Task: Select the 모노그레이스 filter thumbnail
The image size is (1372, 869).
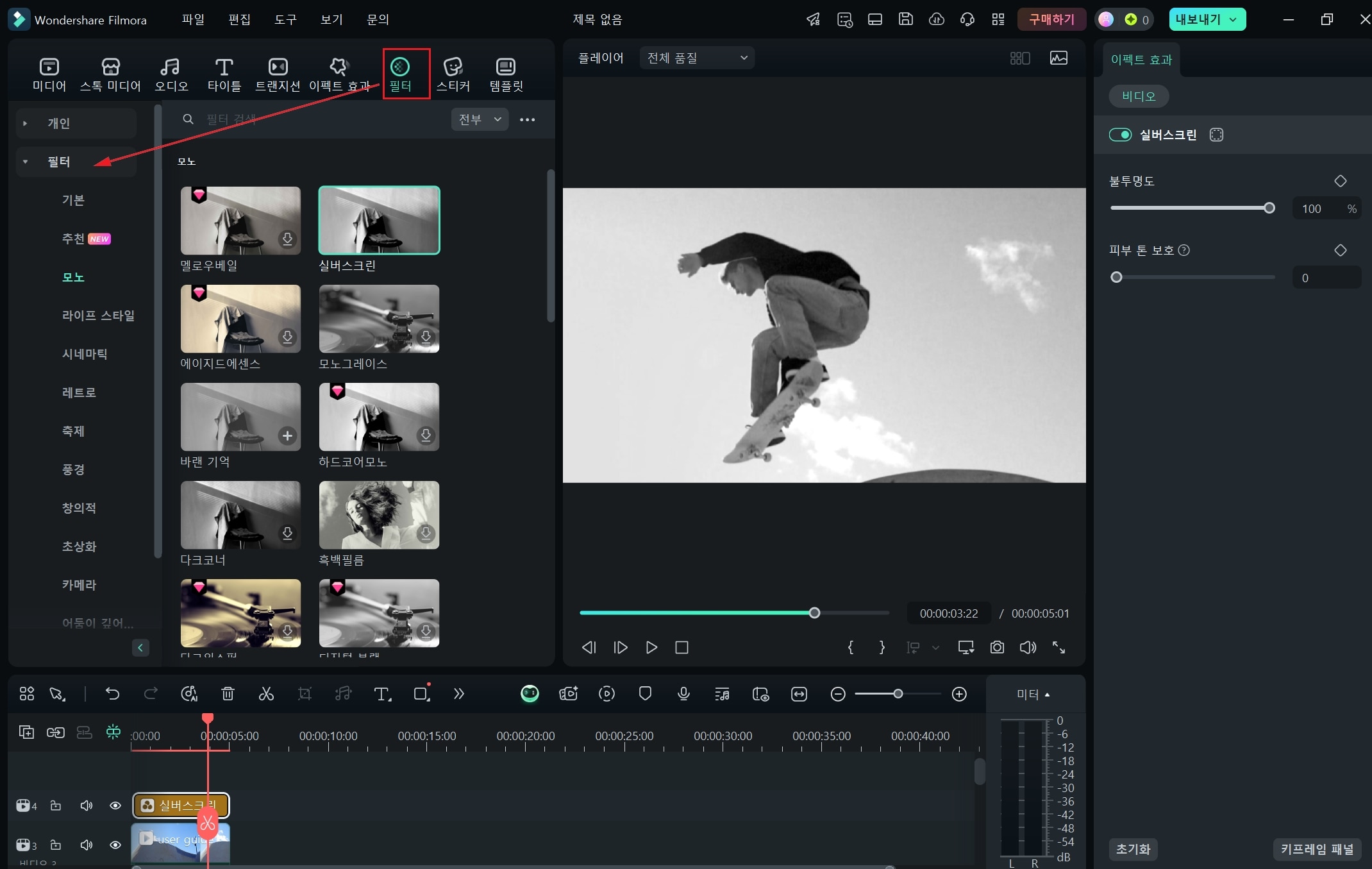Action: [379, 319]
